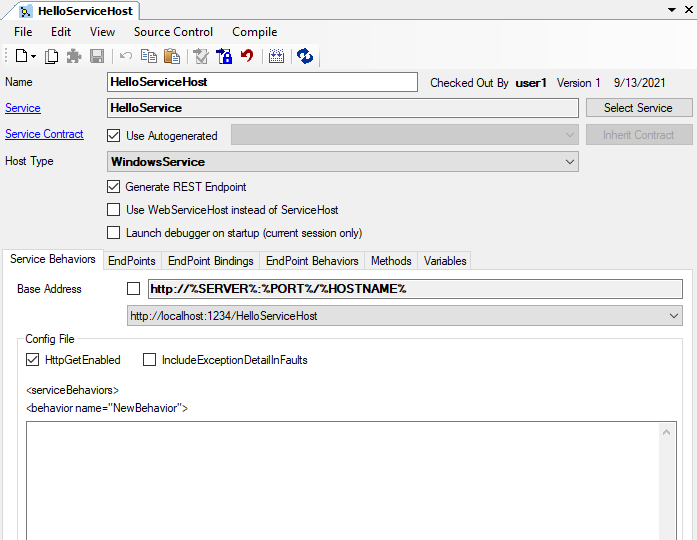Open the Service Contract link
697x540 pixels.
point(44,134)
